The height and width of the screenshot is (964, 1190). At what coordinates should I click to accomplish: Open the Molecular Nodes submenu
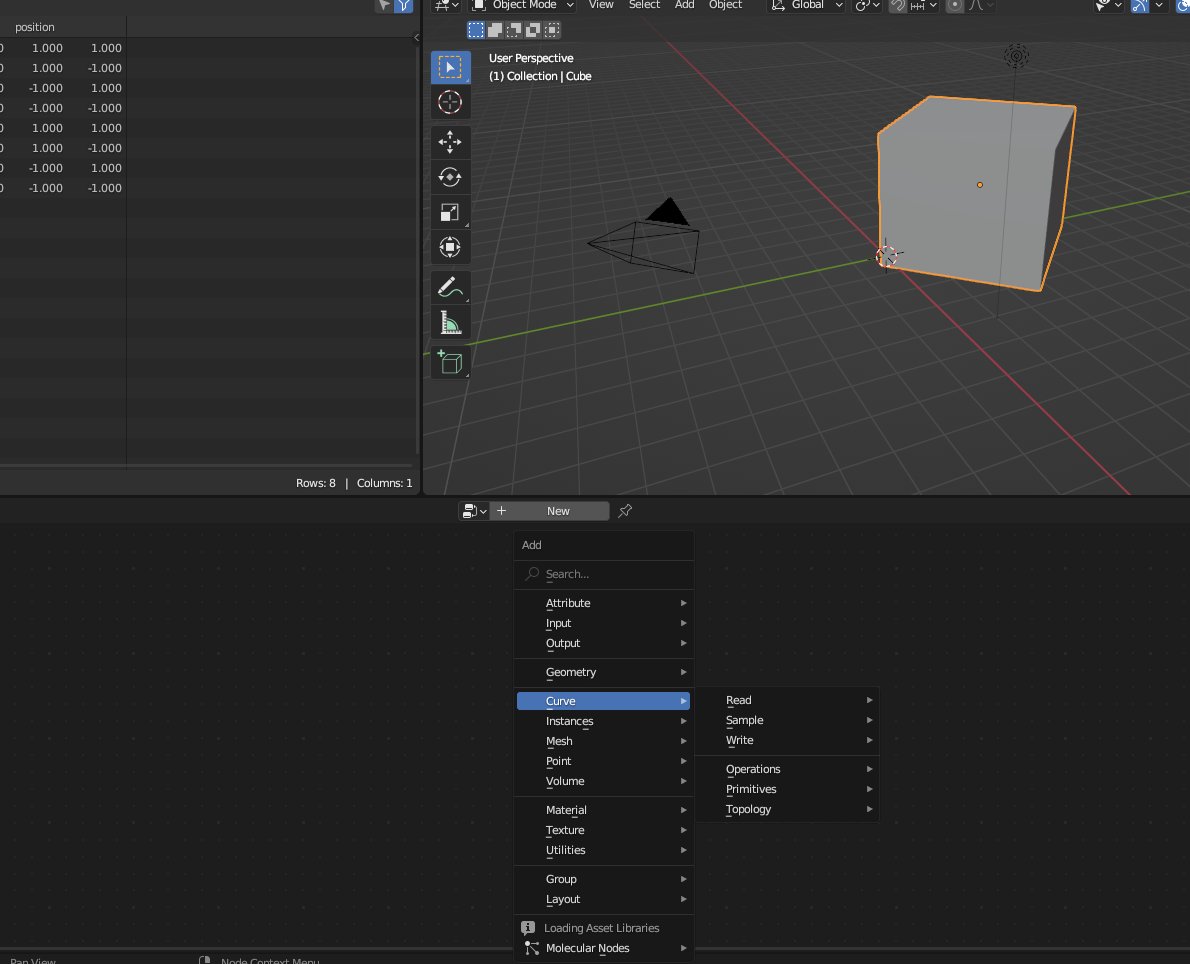point(603,948)
